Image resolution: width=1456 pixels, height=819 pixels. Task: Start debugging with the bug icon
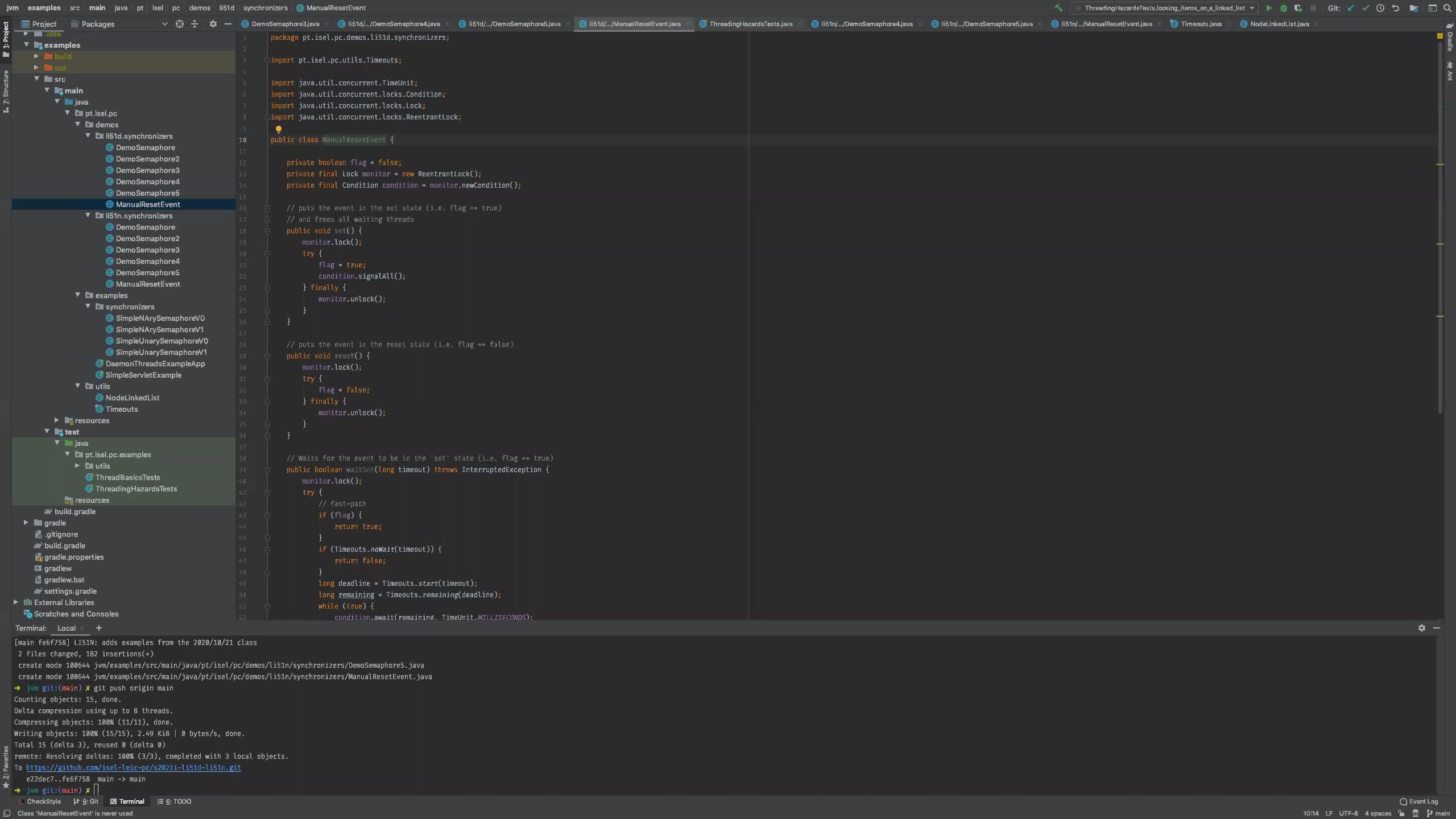click(1284, 8)
